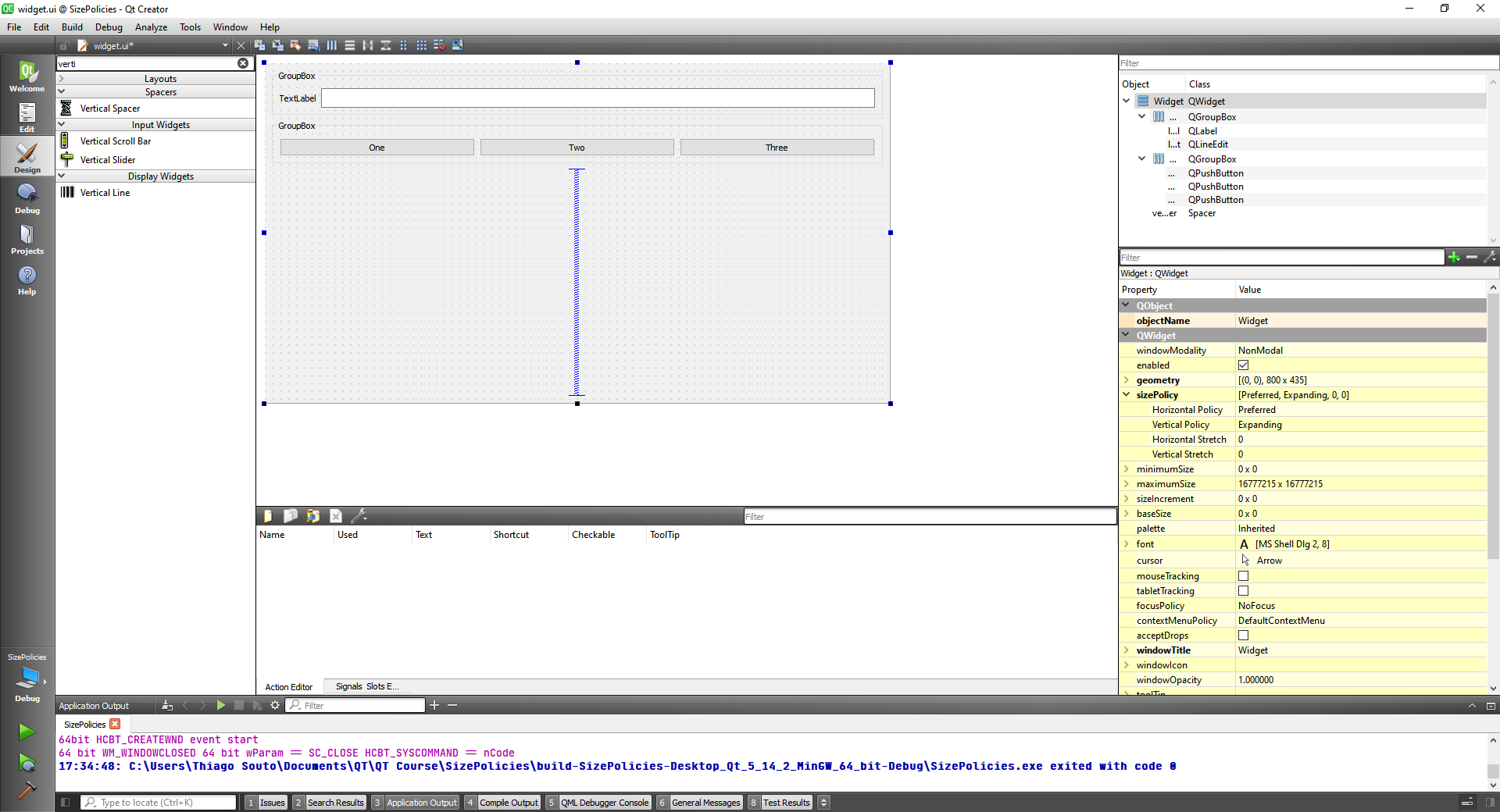Image resolution: width=1500 pixels, height=812 pixels.
Task: Open the Projects mode
Action: 27,239
